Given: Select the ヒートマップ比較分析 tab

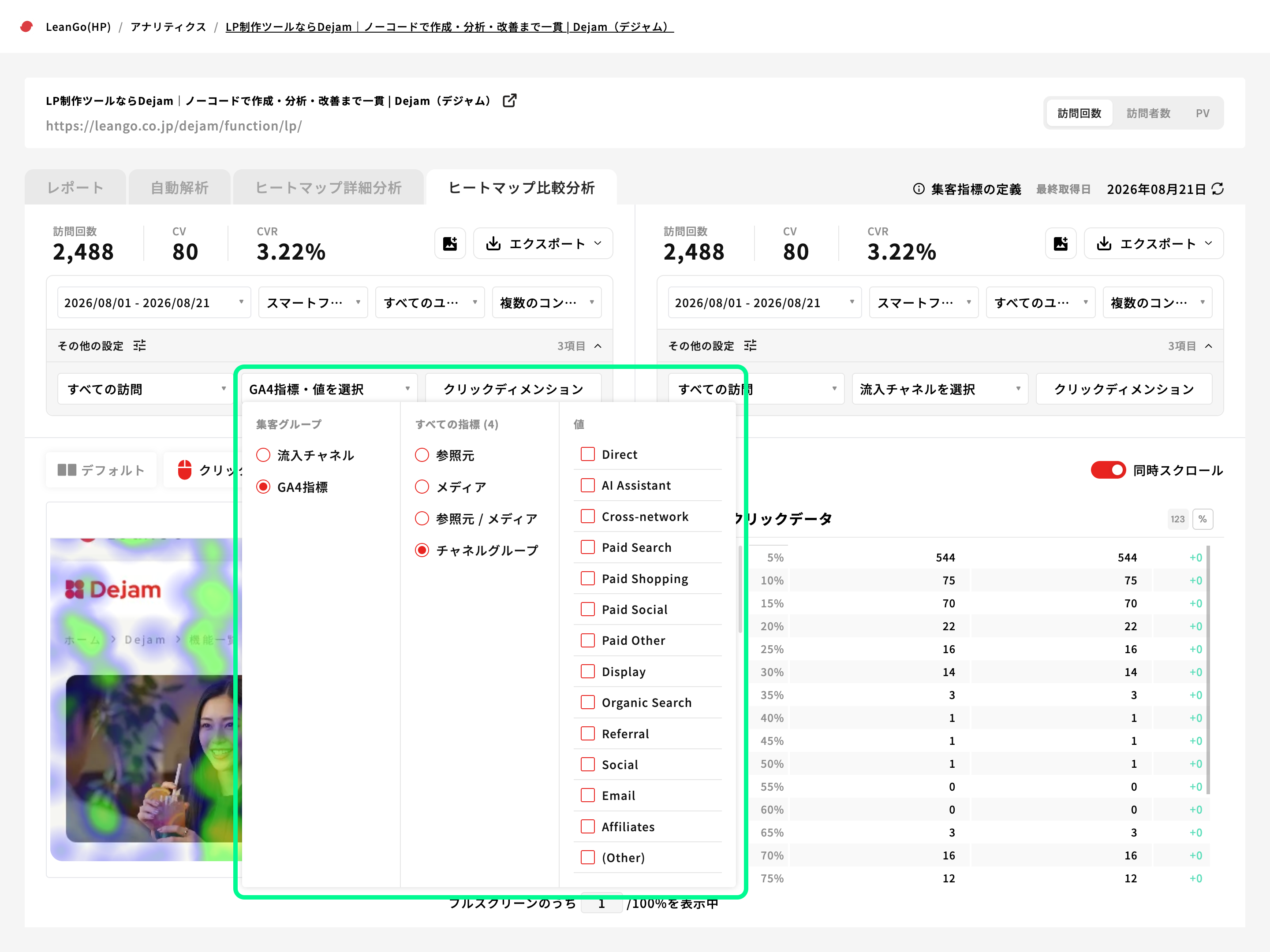Looking at the screenshot, I should click(x=521, y=188).
